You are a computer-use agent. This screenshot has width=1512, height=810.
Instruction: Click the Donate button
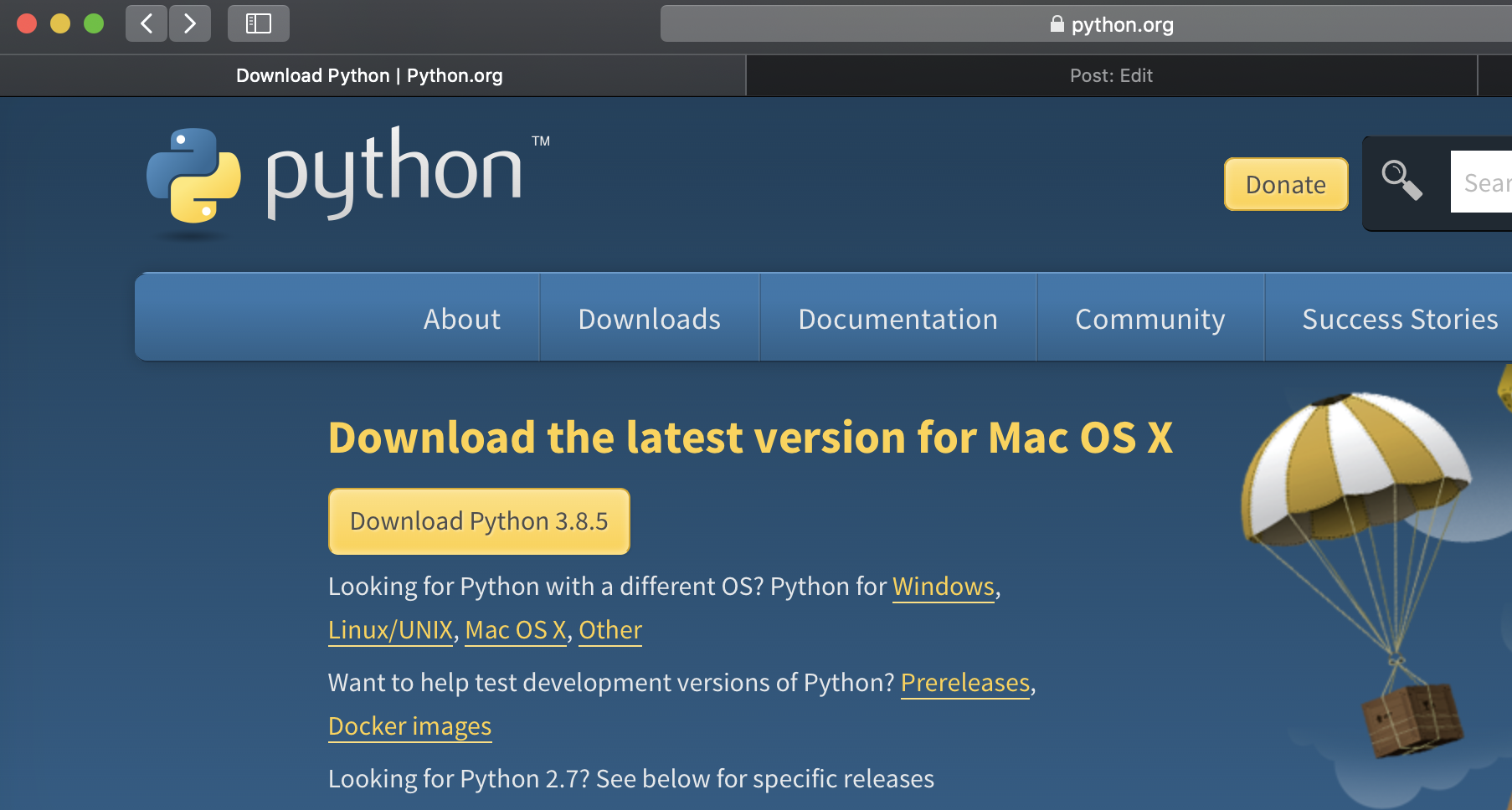pos(1285,184)
